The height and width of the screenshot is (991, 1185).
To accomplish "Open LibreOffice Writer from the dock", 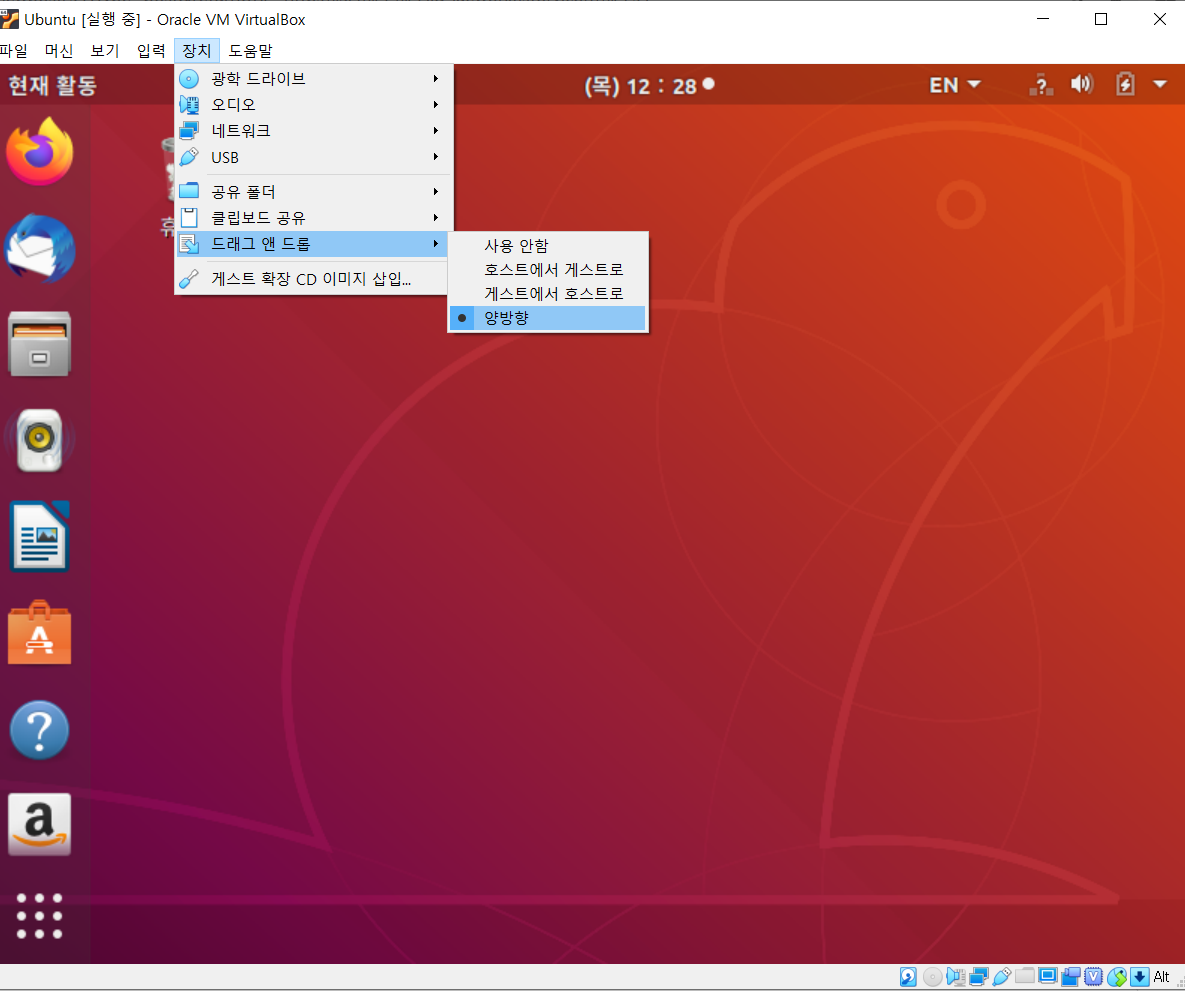I will point(39,536).
